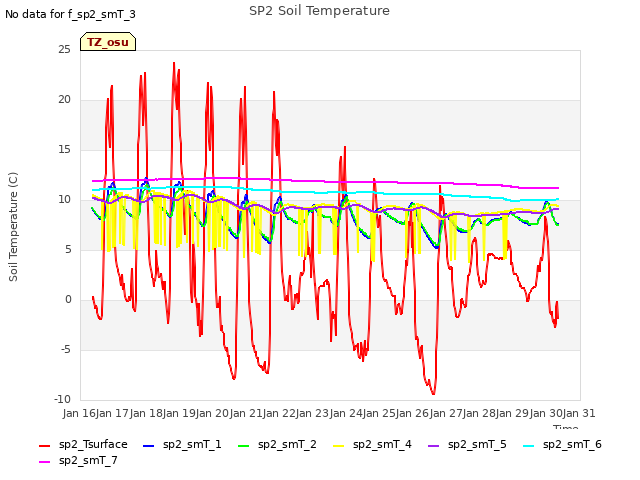
Task: Click the Jan 16 x-axis tick label
Action: (79, 413)
